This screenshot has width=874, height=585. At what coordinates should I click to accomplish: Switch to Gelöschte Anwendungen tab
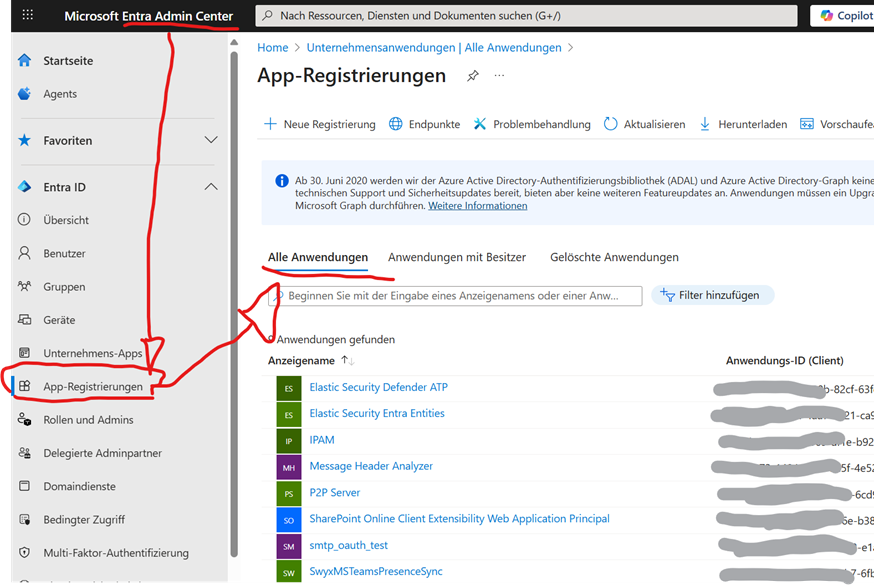614,257
